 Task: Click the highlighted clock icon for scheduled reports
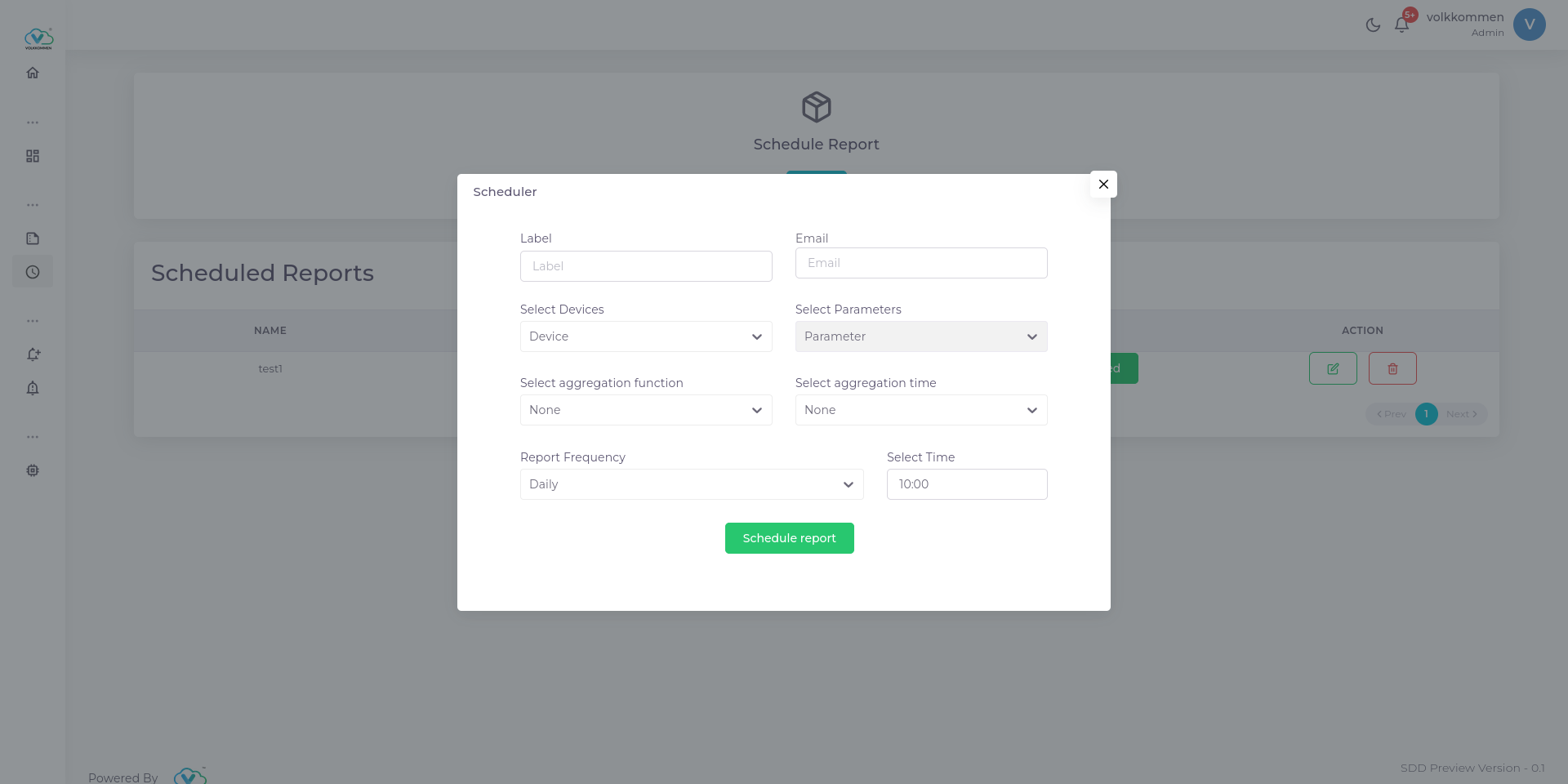coord(33,271)
